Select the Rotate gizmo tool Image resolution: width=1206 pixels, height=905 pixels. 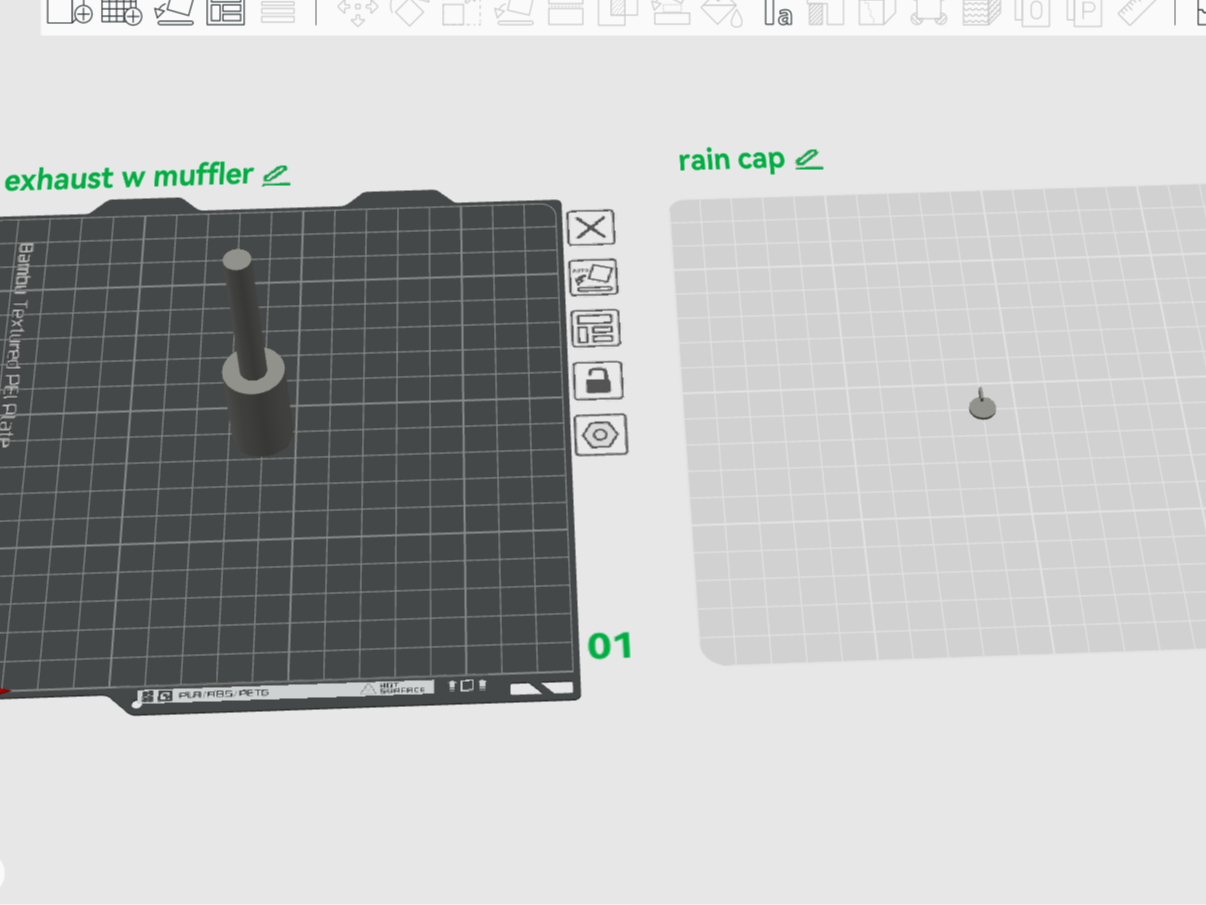click(409, 11)
